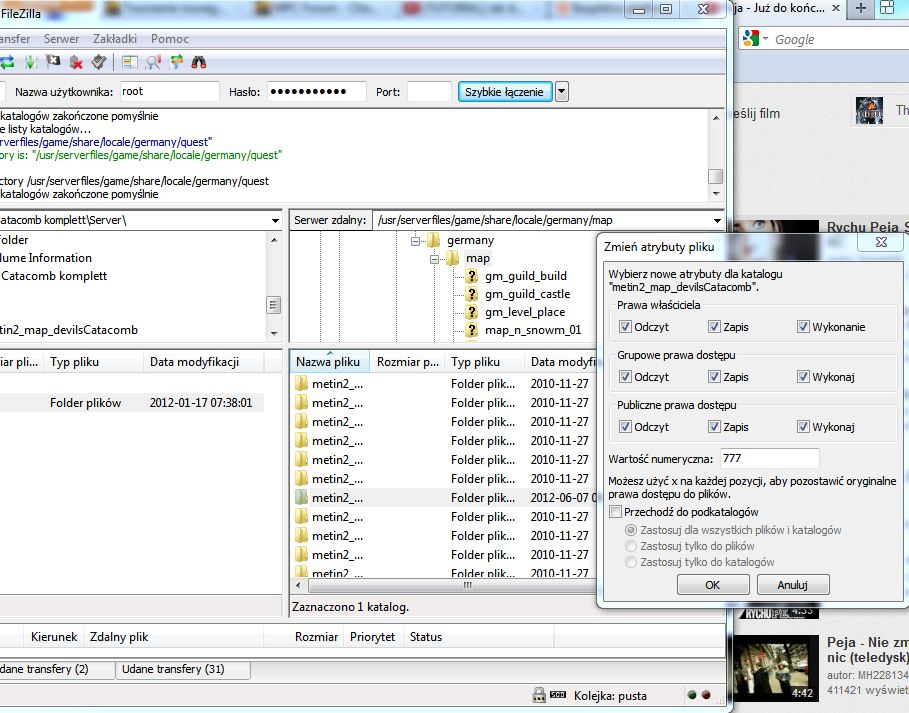Disconnect from server via red X icon

[x=76, y=62]
